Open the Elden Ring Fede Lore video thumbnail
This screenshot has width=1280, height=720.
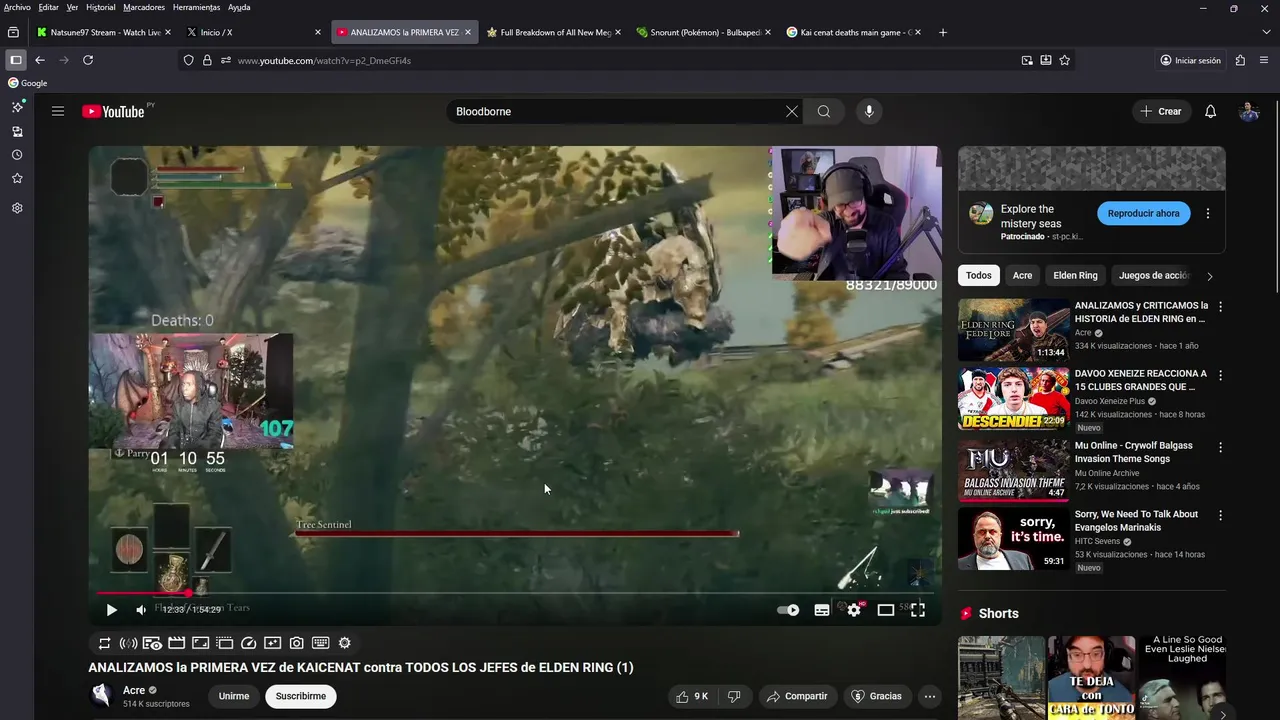point(1013,329)
